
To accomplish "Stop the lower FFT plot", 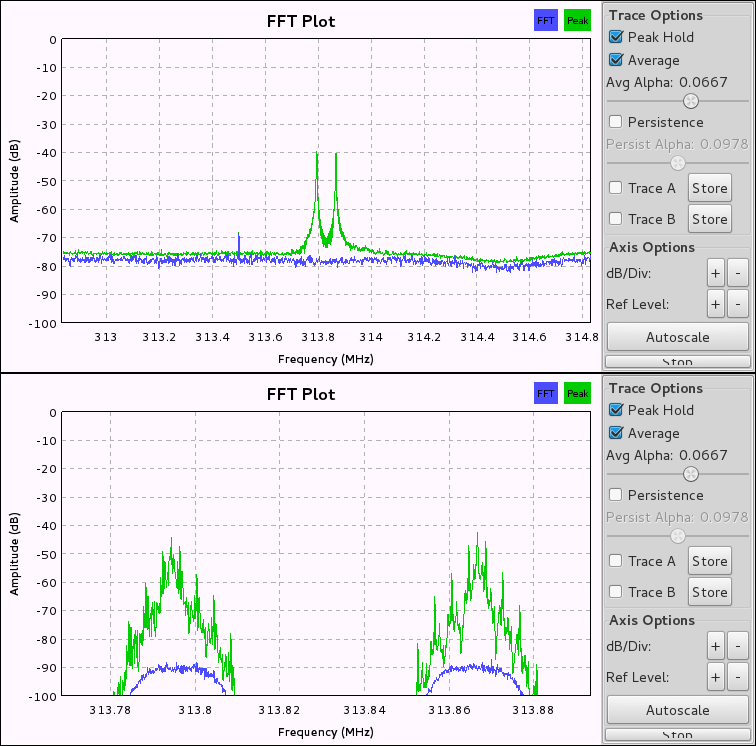I will click(677, 735).
